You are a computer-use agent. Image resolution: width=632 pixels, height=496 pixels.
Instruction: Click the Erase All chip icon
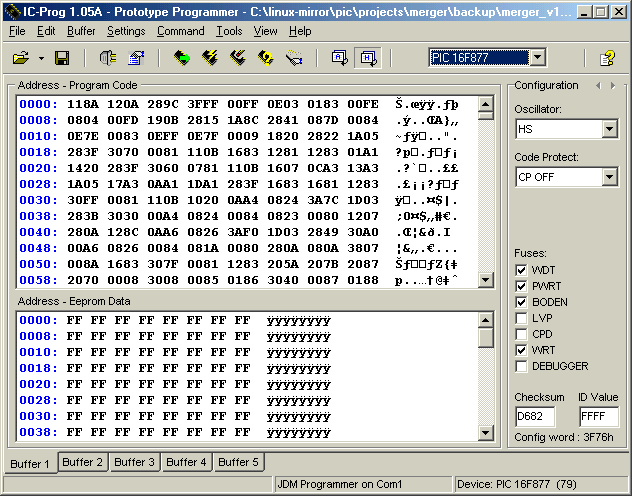(238, 59)
